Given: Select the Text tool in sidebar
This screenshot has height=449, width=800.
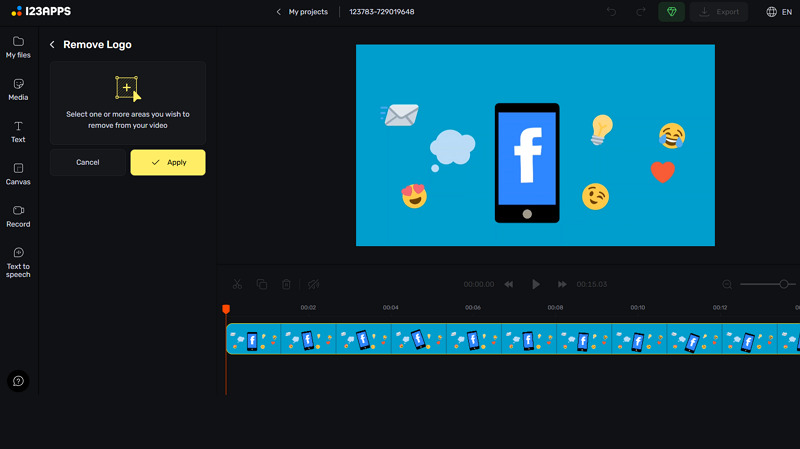Looking at the screenshot, I should [x=18, y=132].
